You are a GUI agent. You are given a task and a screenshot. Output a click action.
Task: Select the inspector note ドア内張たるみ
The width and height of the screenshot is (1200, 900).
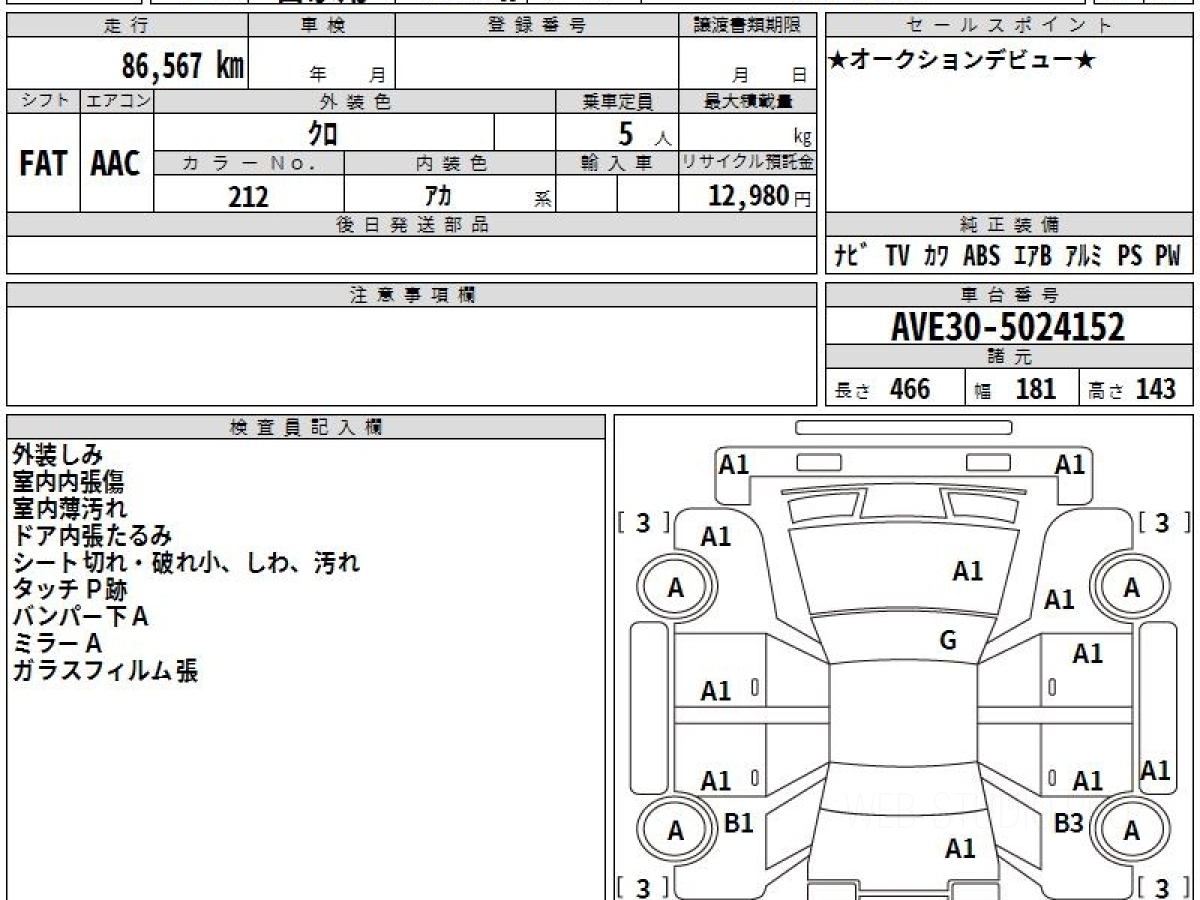(x=92, y=536)
